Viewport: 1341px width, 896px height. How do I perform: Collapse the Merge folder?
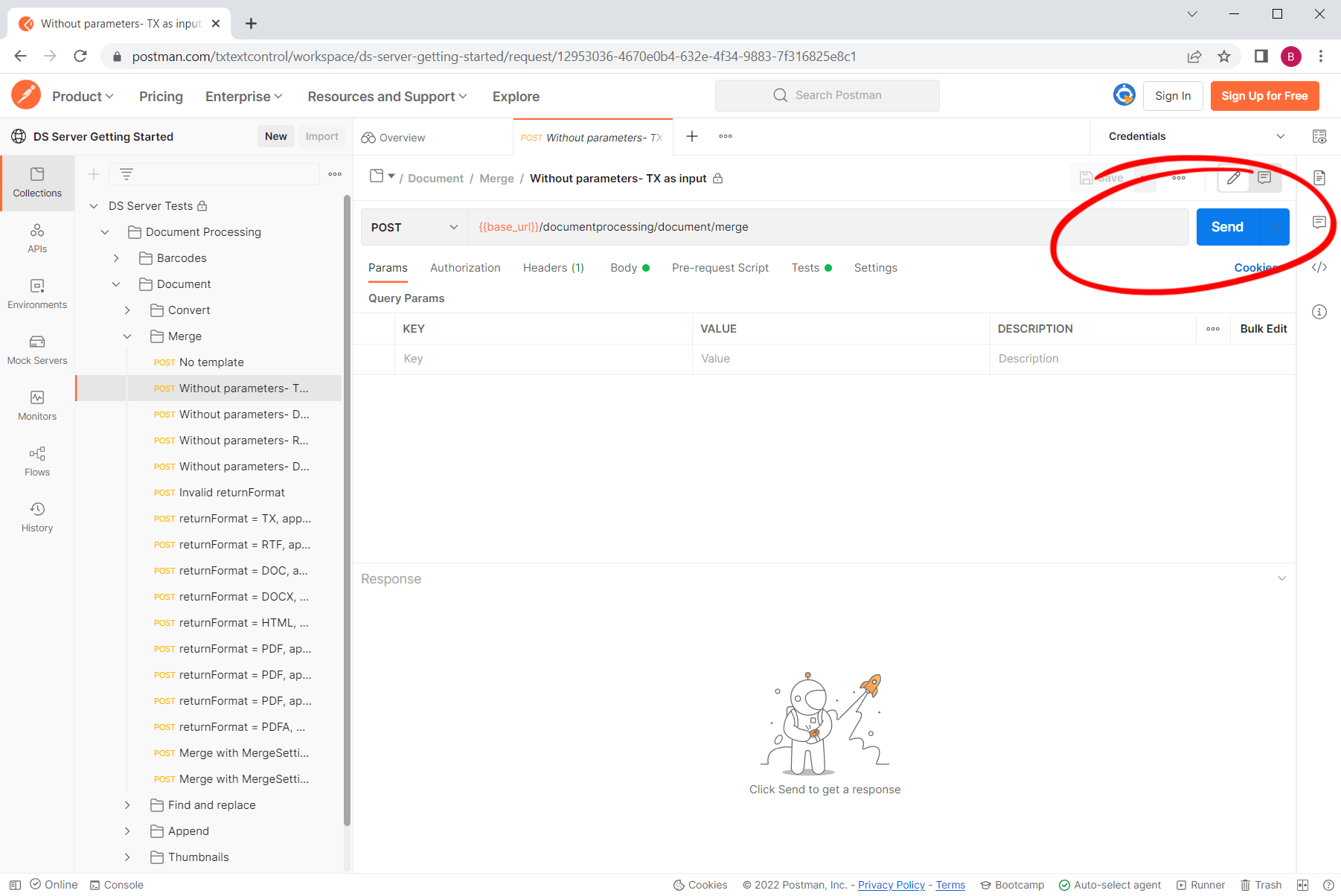click(x=127, y=336)
